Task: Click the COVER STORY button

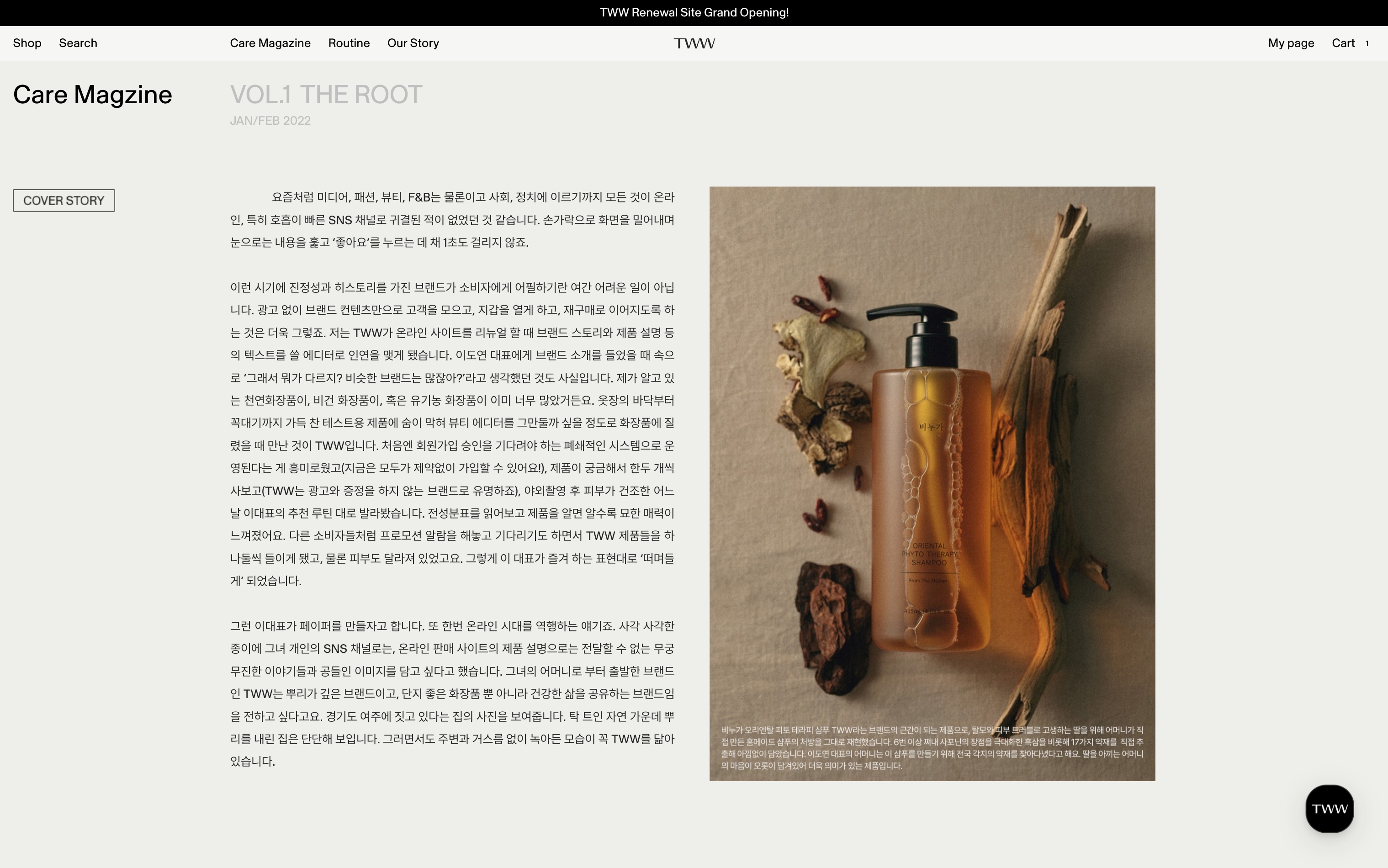Action: coord(64,201)
